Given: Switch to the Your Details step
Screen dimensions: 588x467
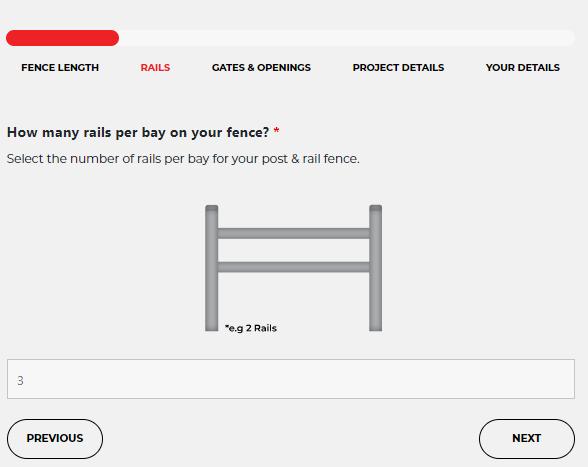Looking at the screenshot, I should point(523,68).
